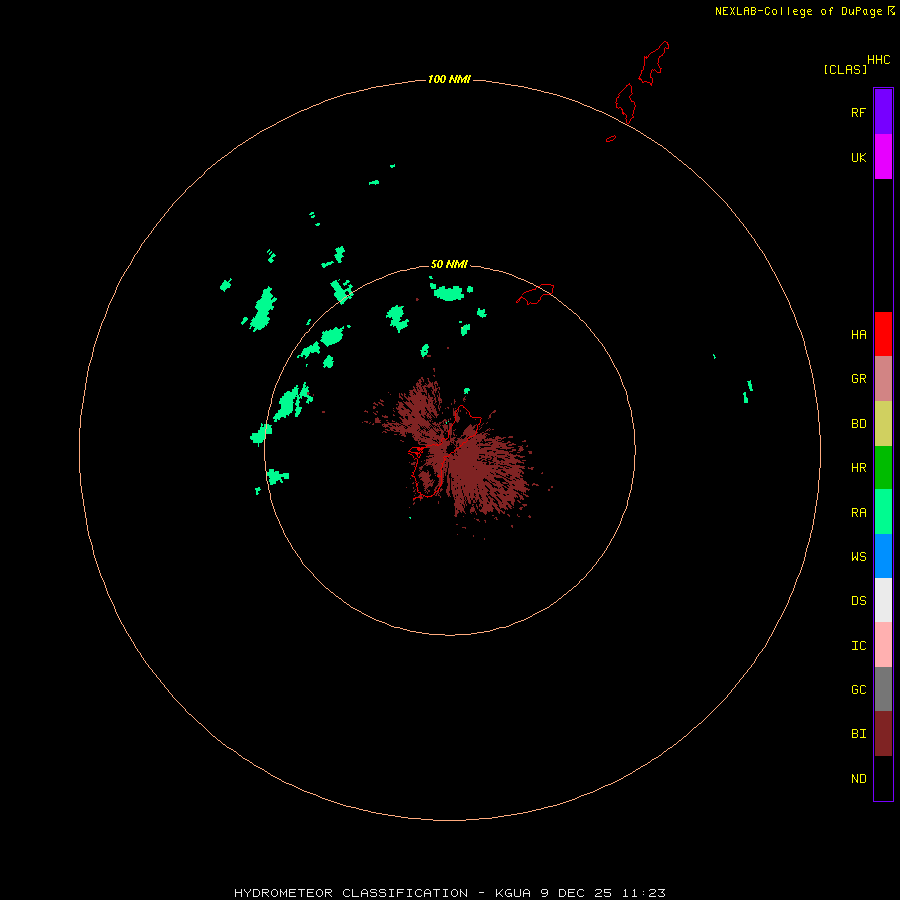The height and width of the screenshot is (900, 900).
Task: Click the blue WS legend color block
Action: [x=883, y=556]
